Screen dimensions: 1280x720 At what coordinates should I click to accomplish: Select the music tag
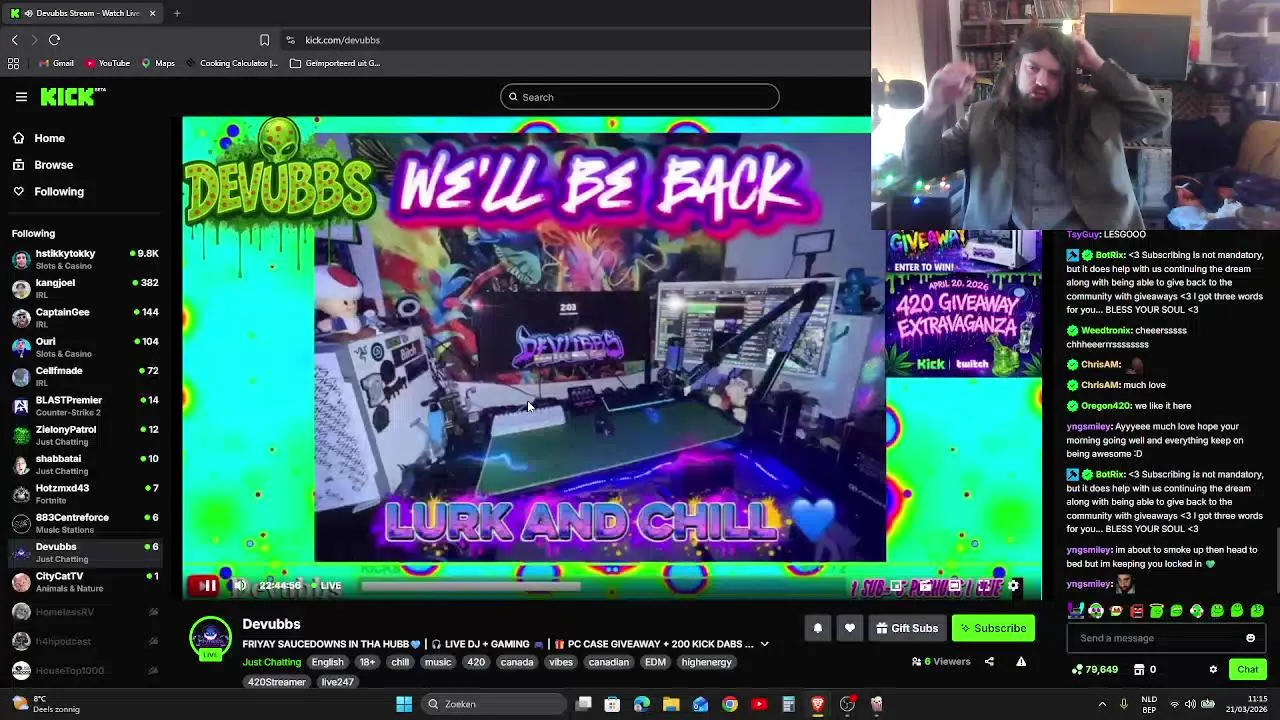click(438, 662)
